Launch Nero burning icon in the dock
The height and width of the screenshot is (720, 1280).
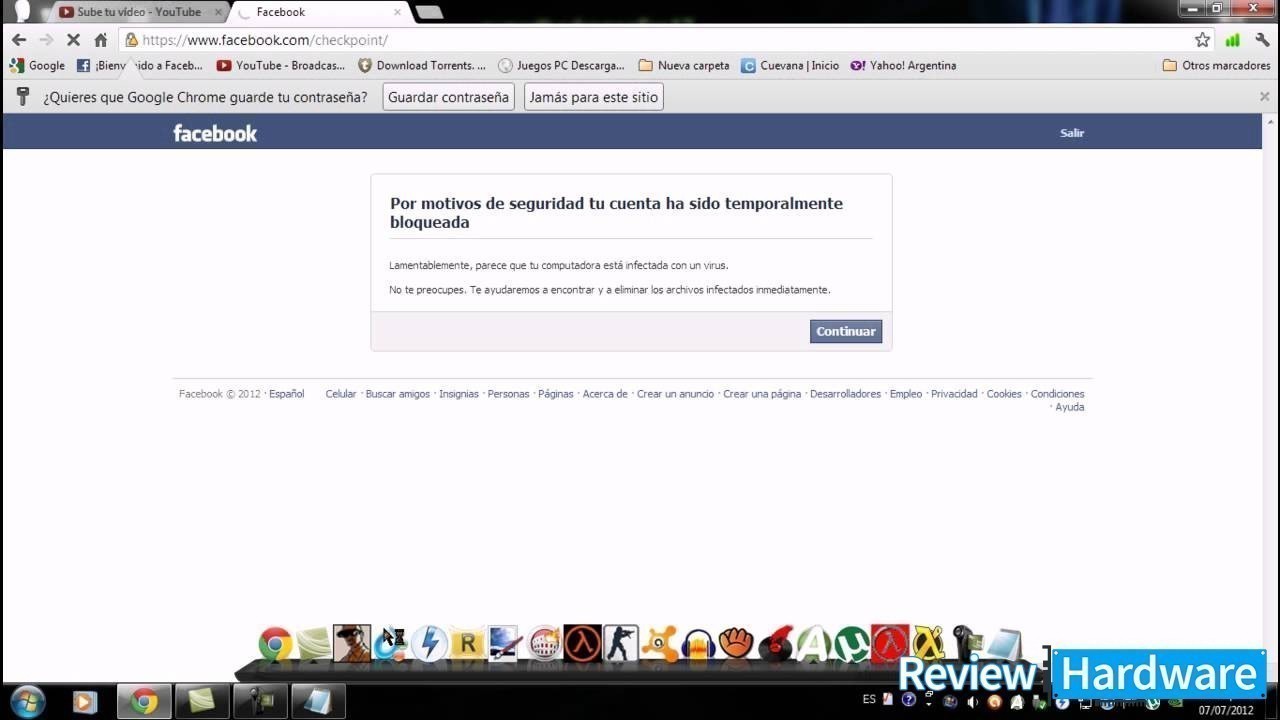tap(543, 644)
